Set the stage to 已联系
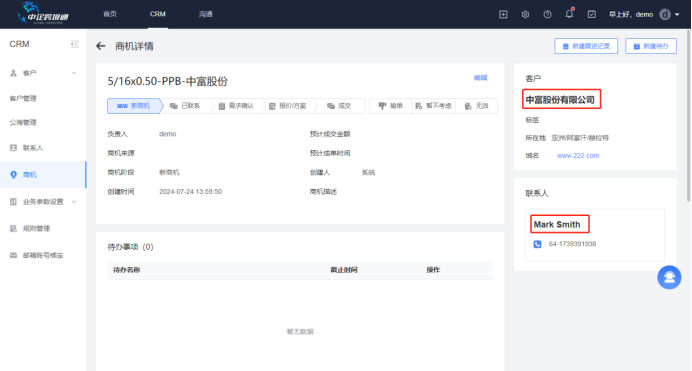This screenshot has width=692, height=371. (185, 106)
